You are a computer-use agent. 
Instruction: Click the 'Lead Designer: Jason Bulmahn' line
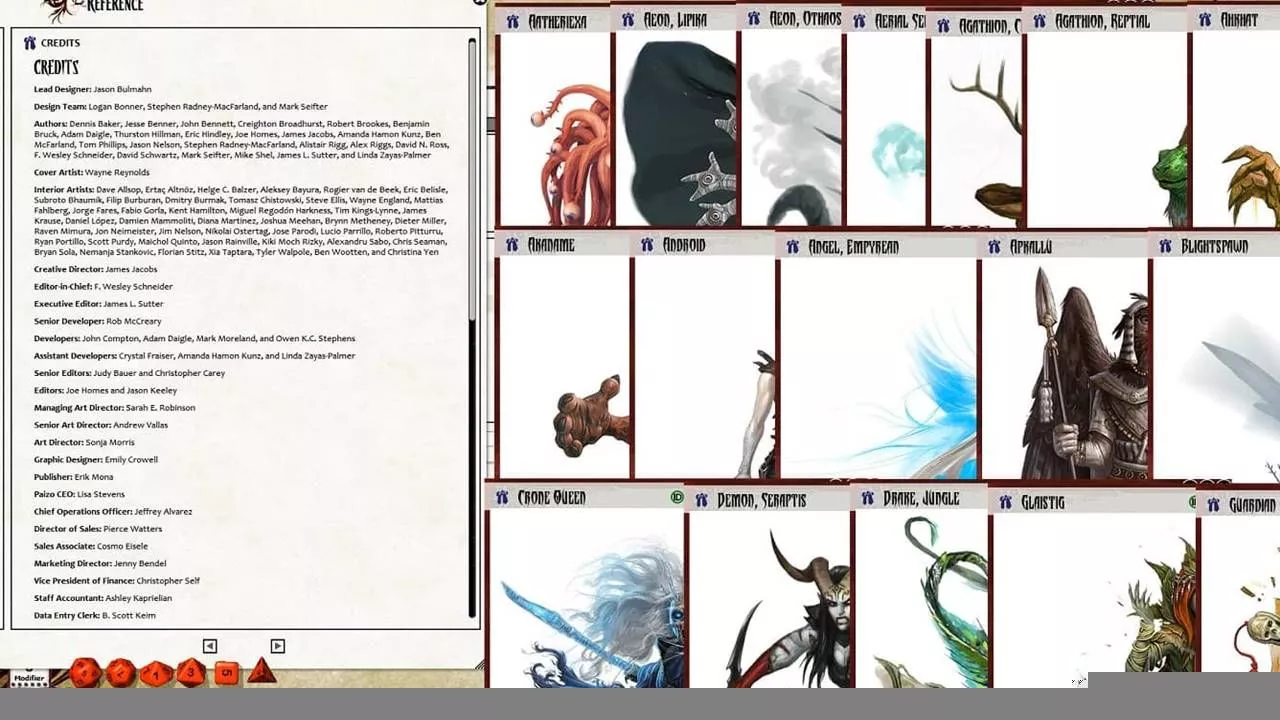point(93,89)
